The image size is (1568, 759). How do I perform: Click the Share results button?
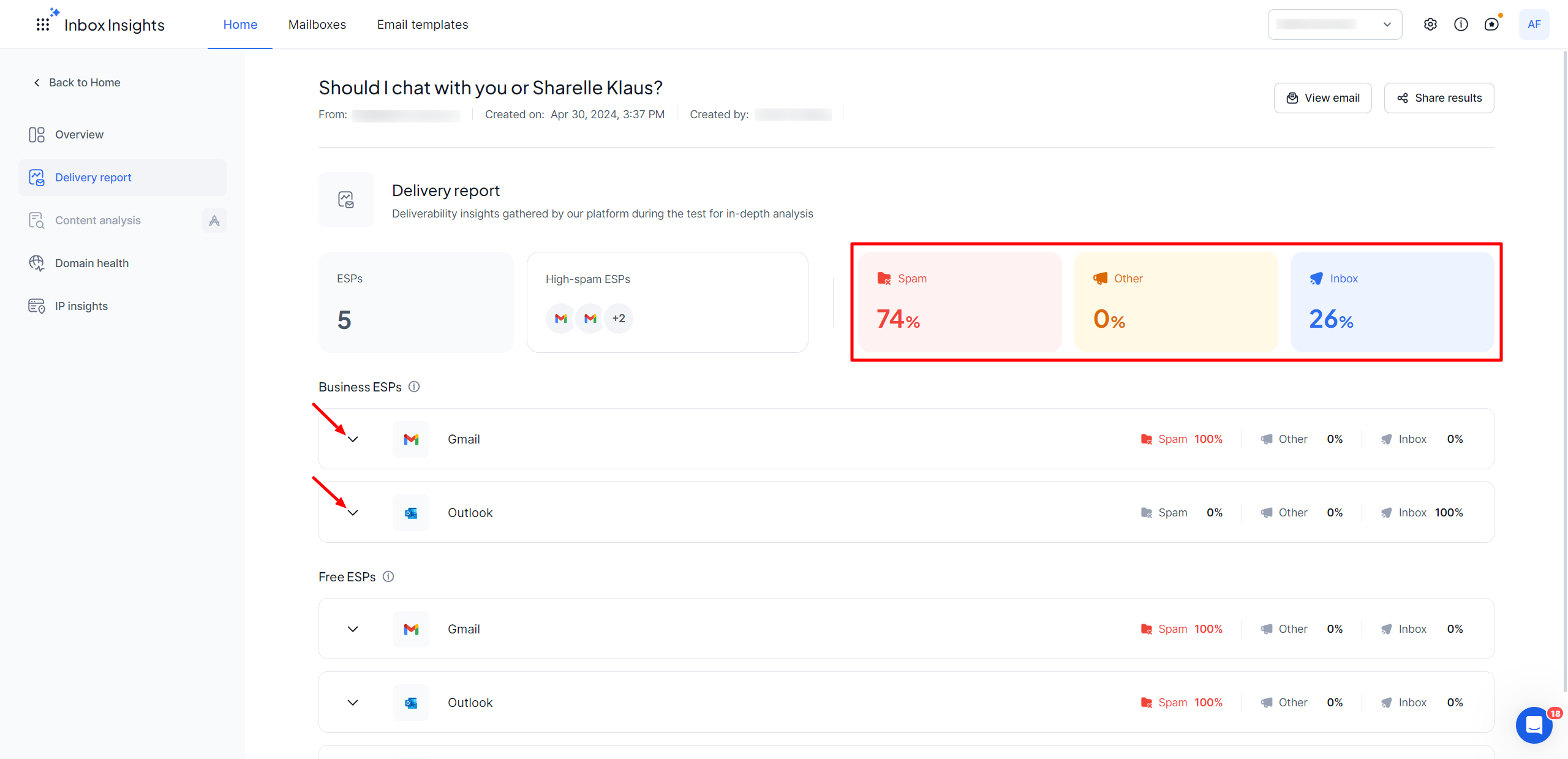pyautogui.click(x=1439, y=98)
